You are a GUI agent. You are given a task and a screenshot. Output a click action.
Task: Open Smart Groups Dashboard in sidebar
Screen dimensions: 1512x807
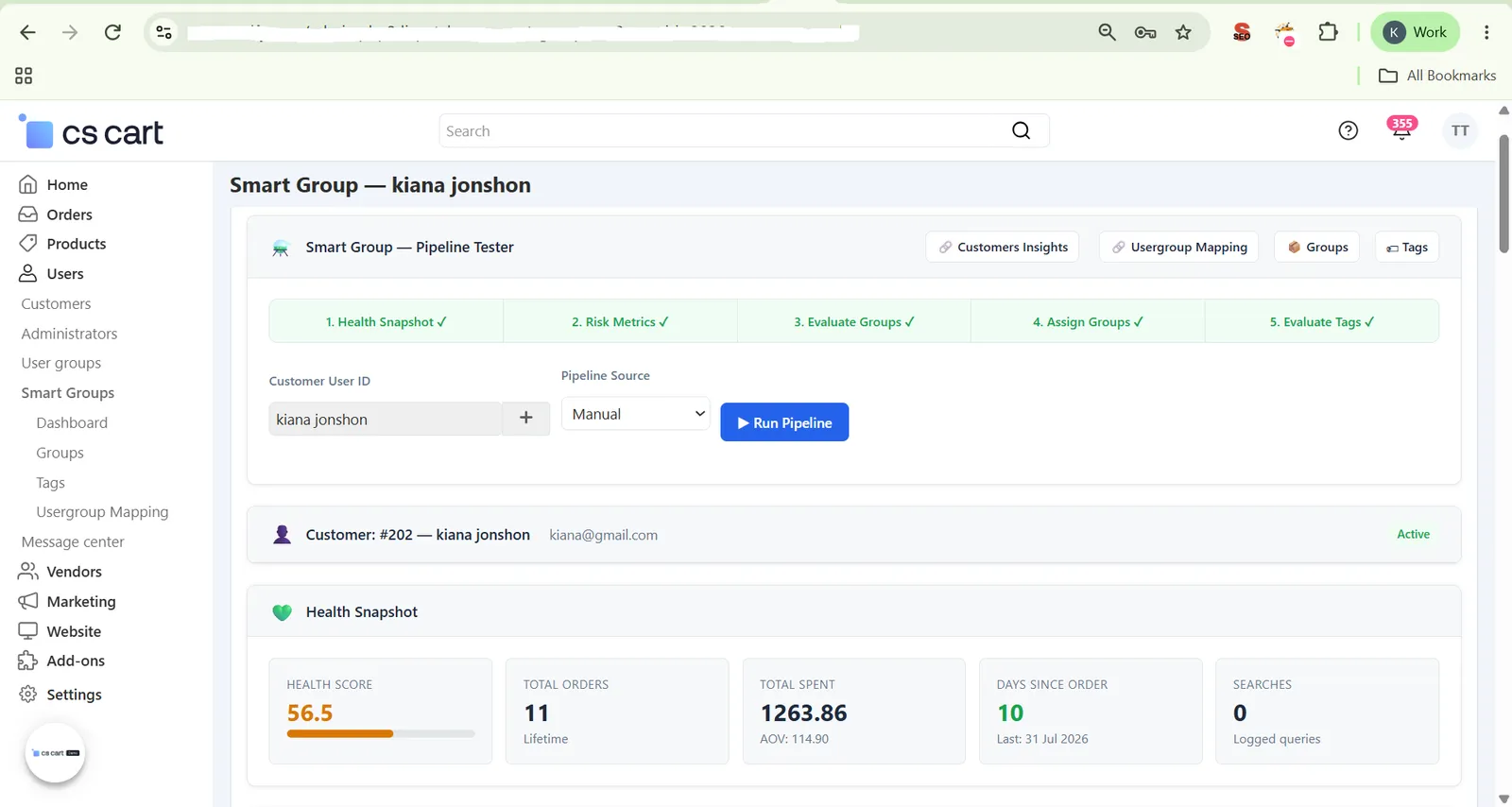[72, 423]
